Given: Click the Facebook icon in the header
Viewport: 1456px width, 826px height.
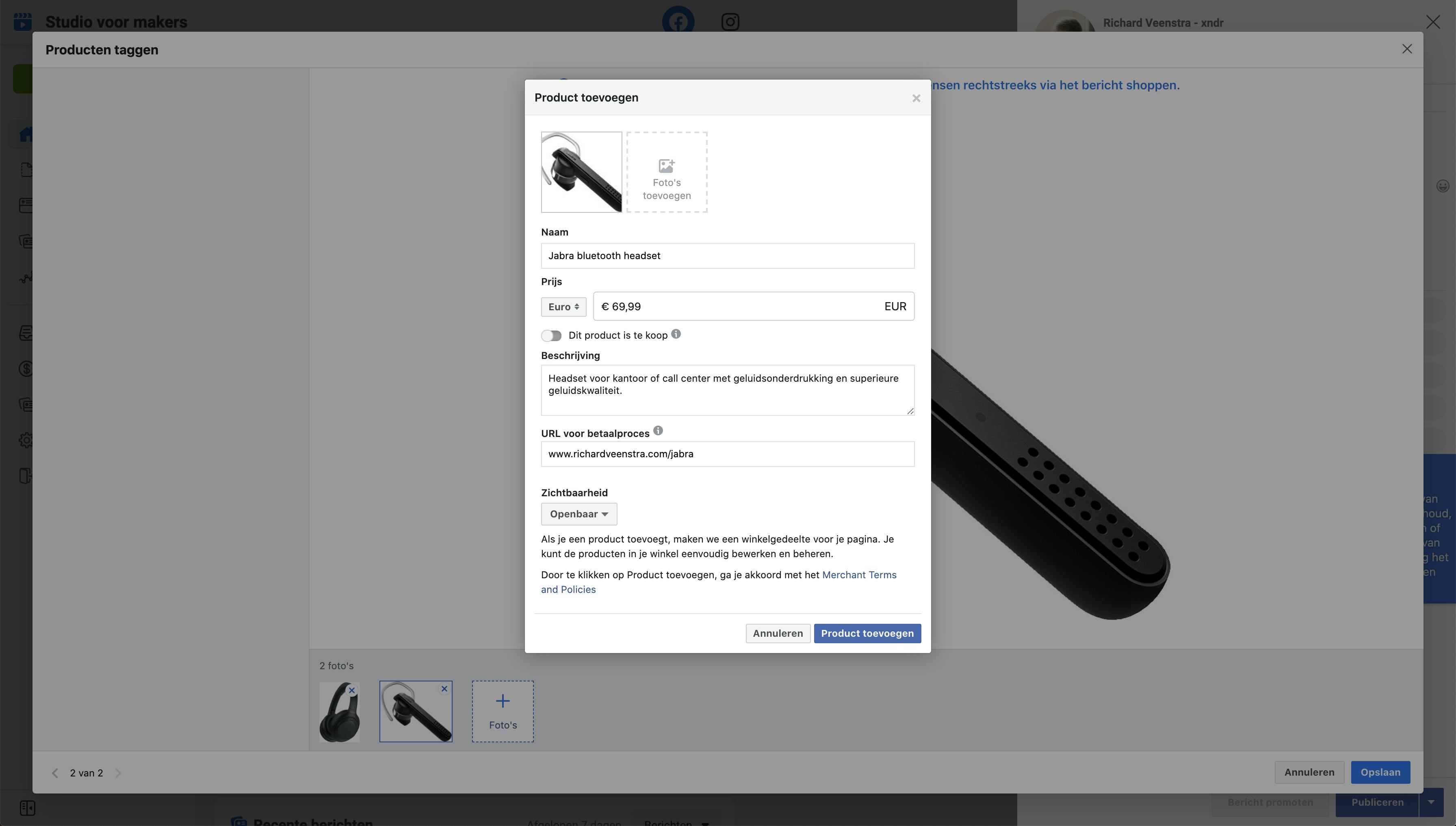Looking at the screenshot, I should pos(678,21).
